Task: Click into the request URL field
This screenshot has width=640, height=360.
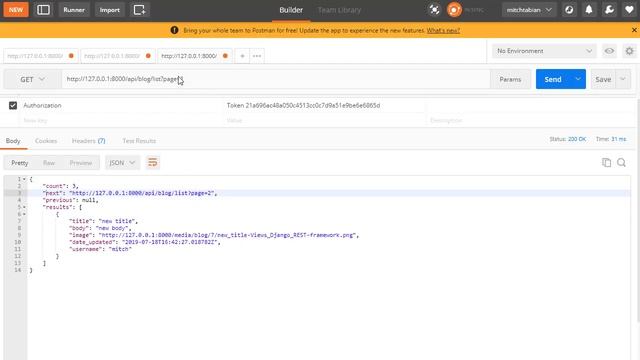Action: (x=276, y=79)
